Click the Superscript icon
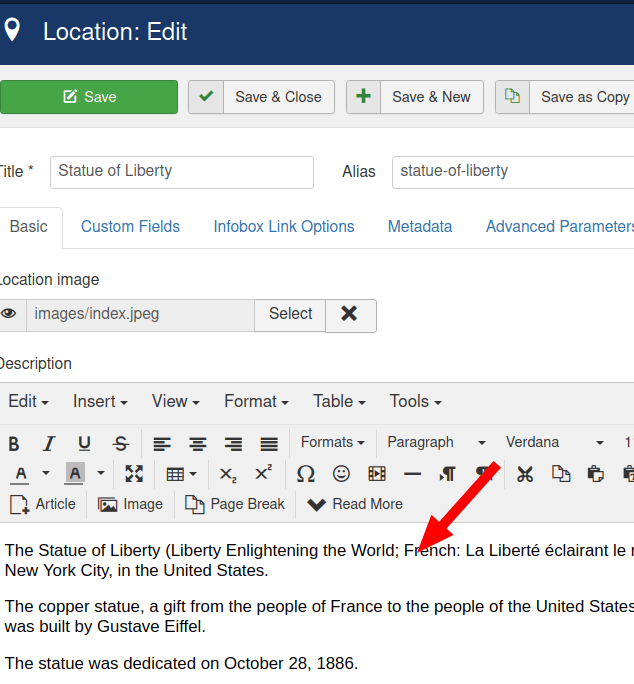634x684 pixels. click(263, 473)
